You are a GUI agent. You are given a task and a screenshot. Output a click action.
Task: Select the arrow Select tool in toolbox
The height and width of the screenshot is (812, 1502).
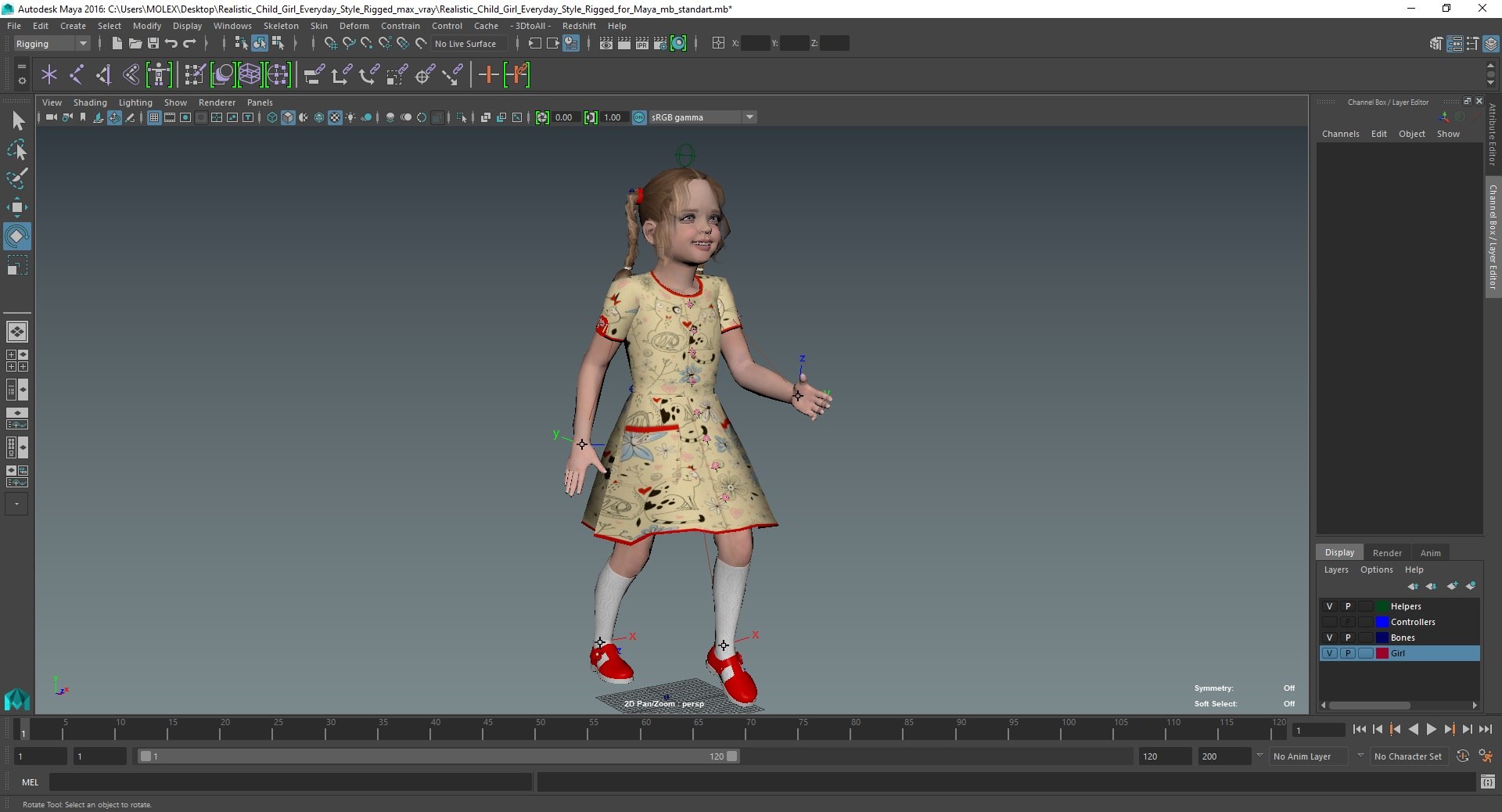(x=17, y=120)
